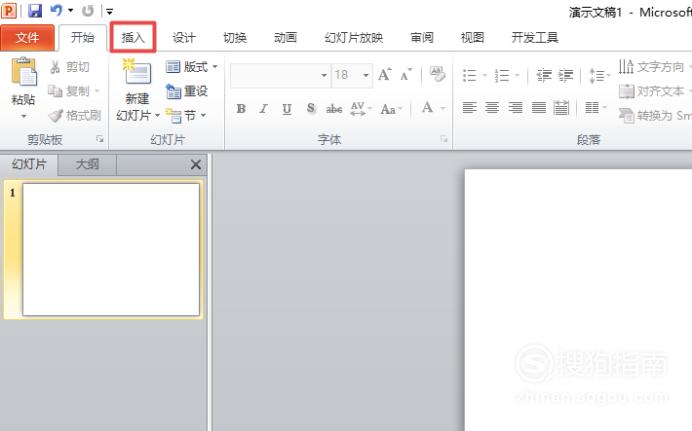Viewport: 692px width, 431px height.
Task: Select slide 1 thumbnail
Action: coord(111,250)
